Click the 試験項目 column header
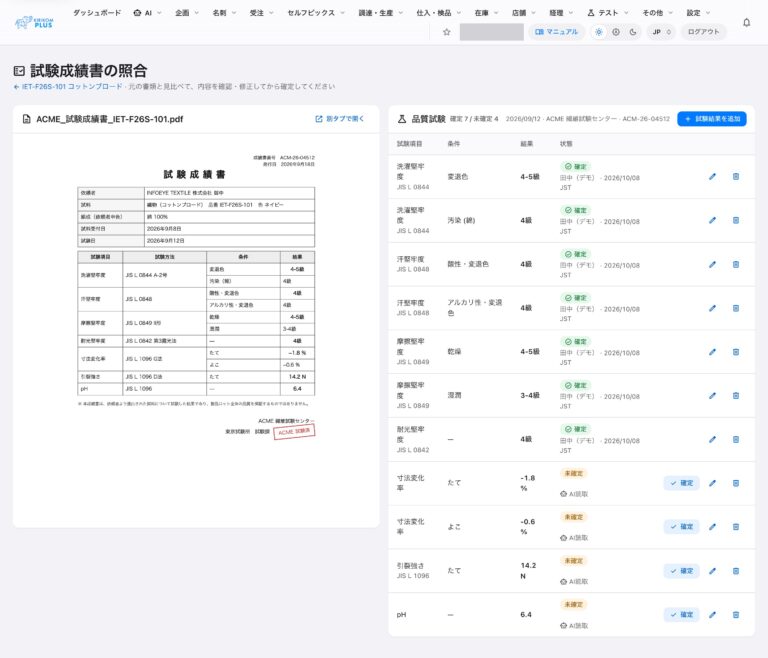The width and height of the screenshot is (768, 658). pos(409,144)
